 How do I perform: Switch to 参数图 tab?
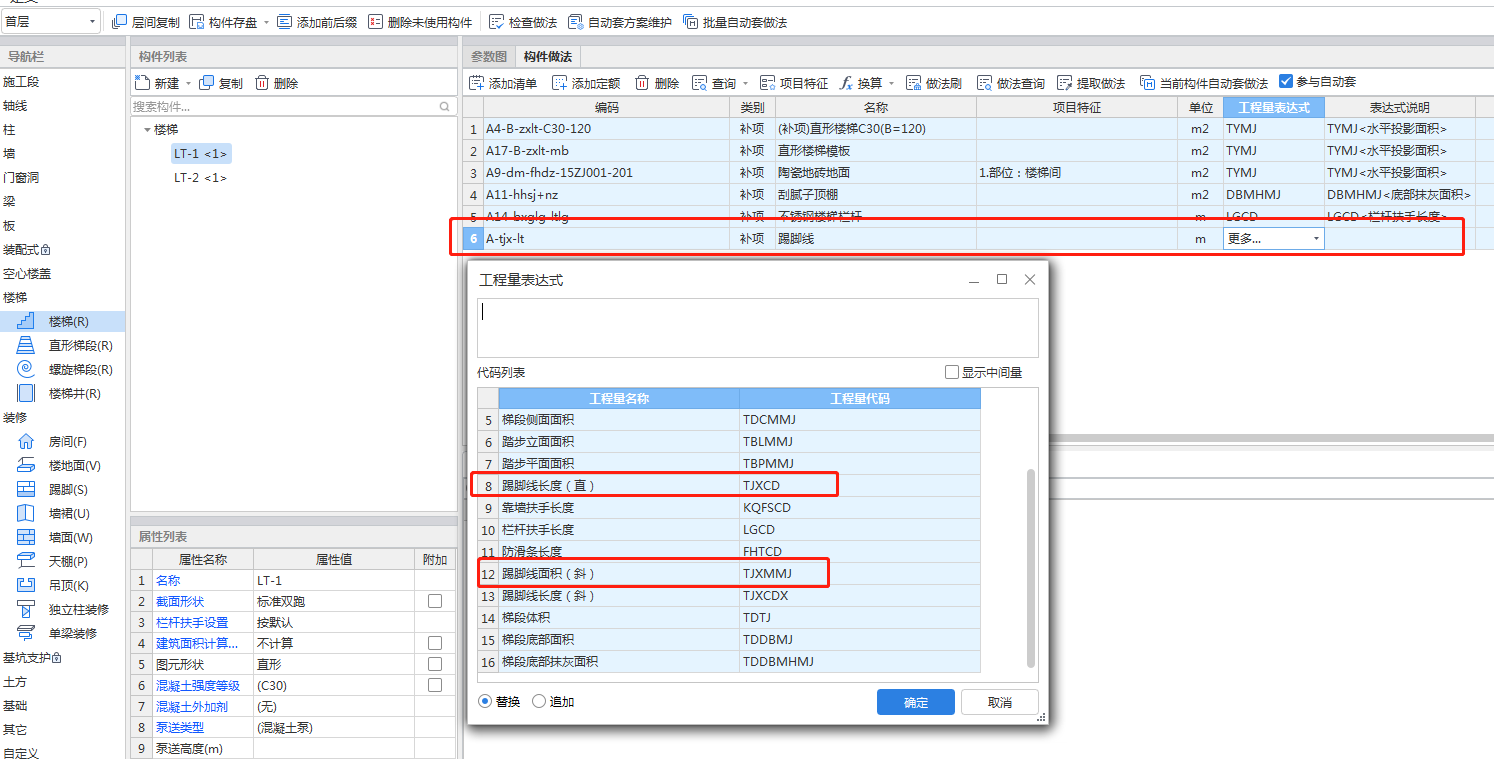click(x=489, y=57)
